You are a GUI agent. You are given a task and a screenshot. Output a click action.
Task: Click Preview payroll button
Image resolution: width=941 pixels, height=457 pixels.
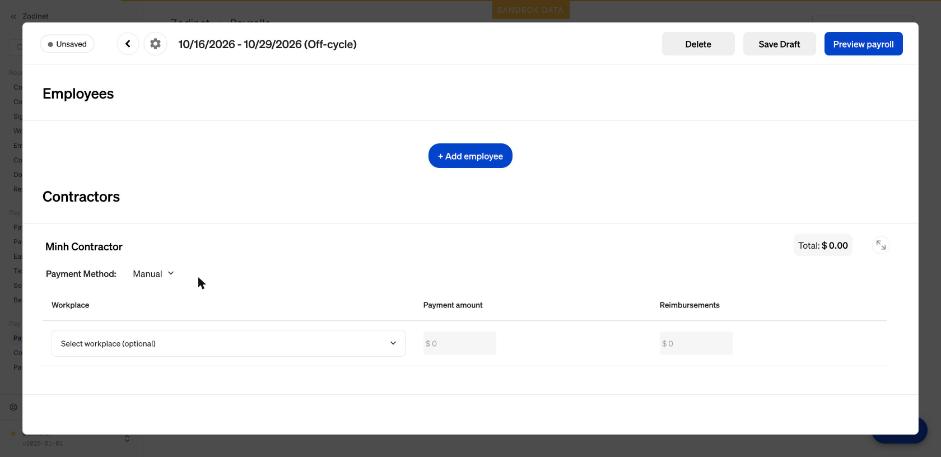pyautogui.click(x=863, y=44)
